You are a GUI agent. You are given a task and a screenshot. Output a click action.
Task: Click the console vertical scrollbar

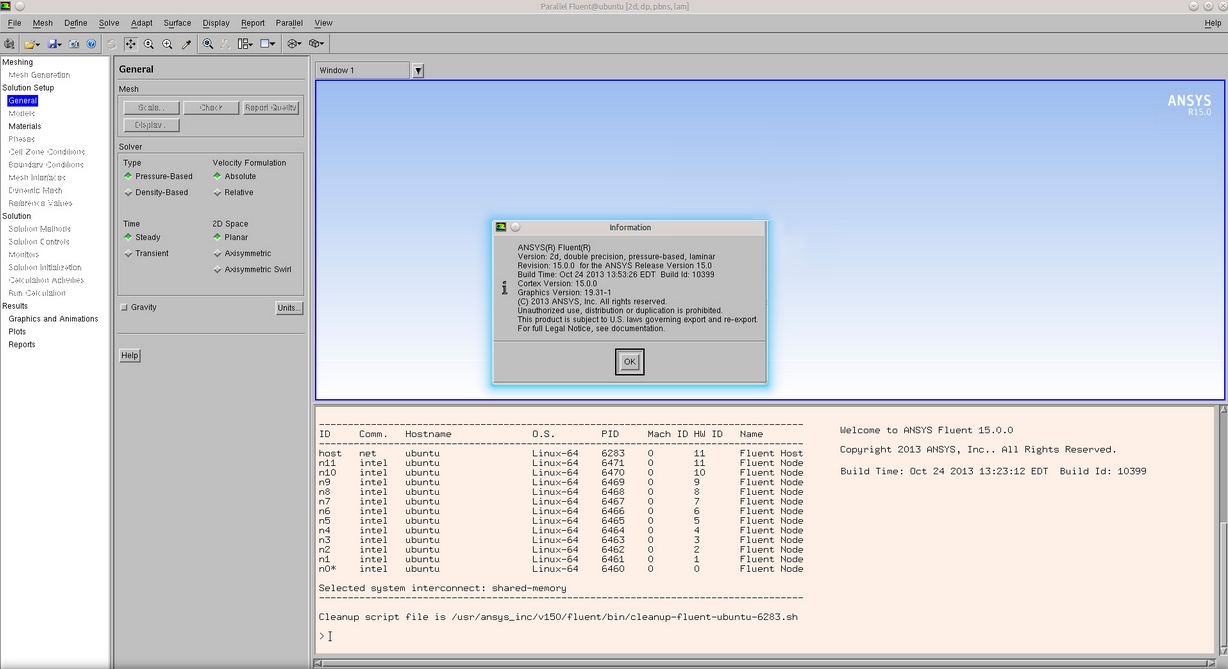point(1222,530)
